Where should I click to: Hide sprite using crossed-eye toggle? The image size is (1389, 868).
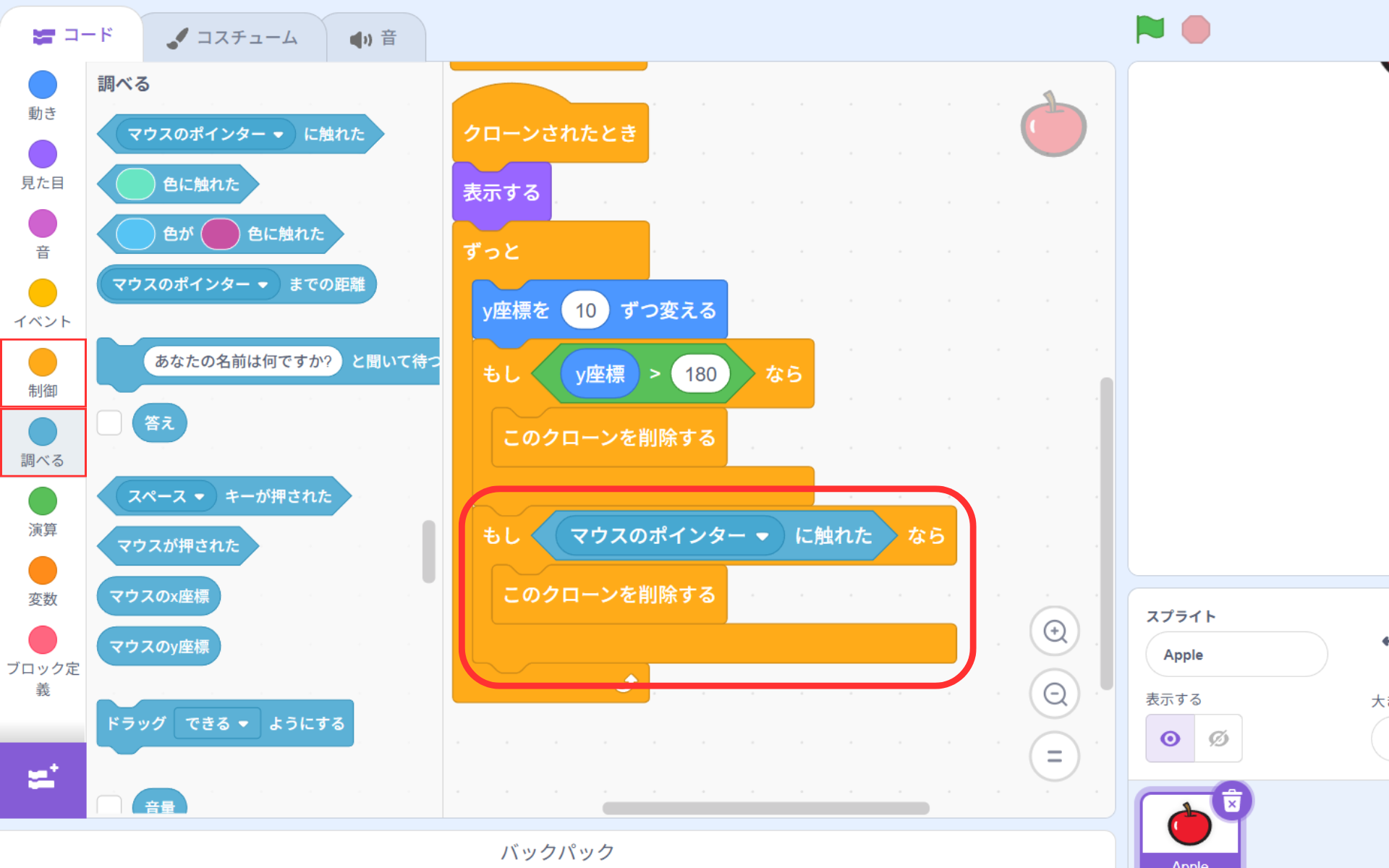pyautogui.click(x=1218, y=739)
